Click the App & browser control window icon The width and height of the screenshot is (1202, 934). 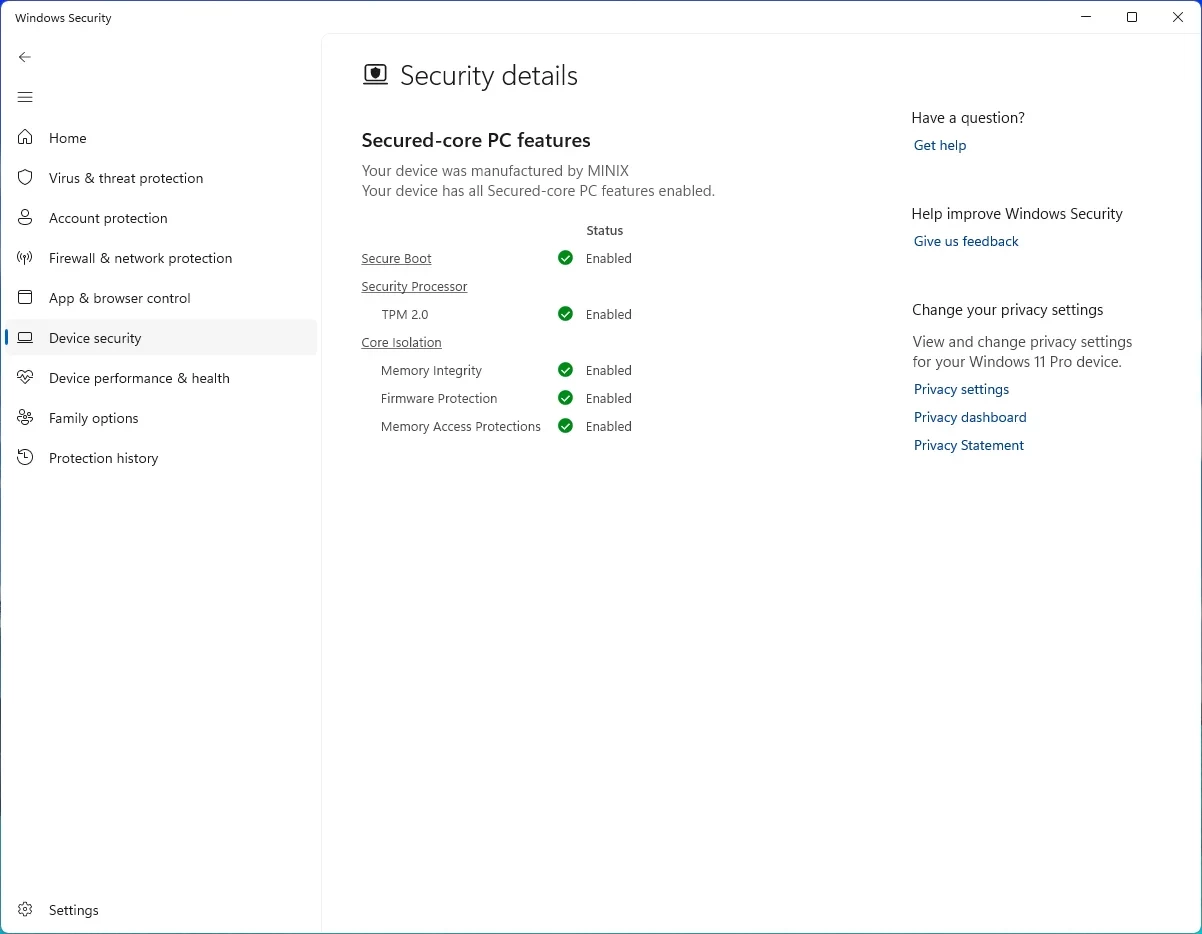(x=26, y=298)
